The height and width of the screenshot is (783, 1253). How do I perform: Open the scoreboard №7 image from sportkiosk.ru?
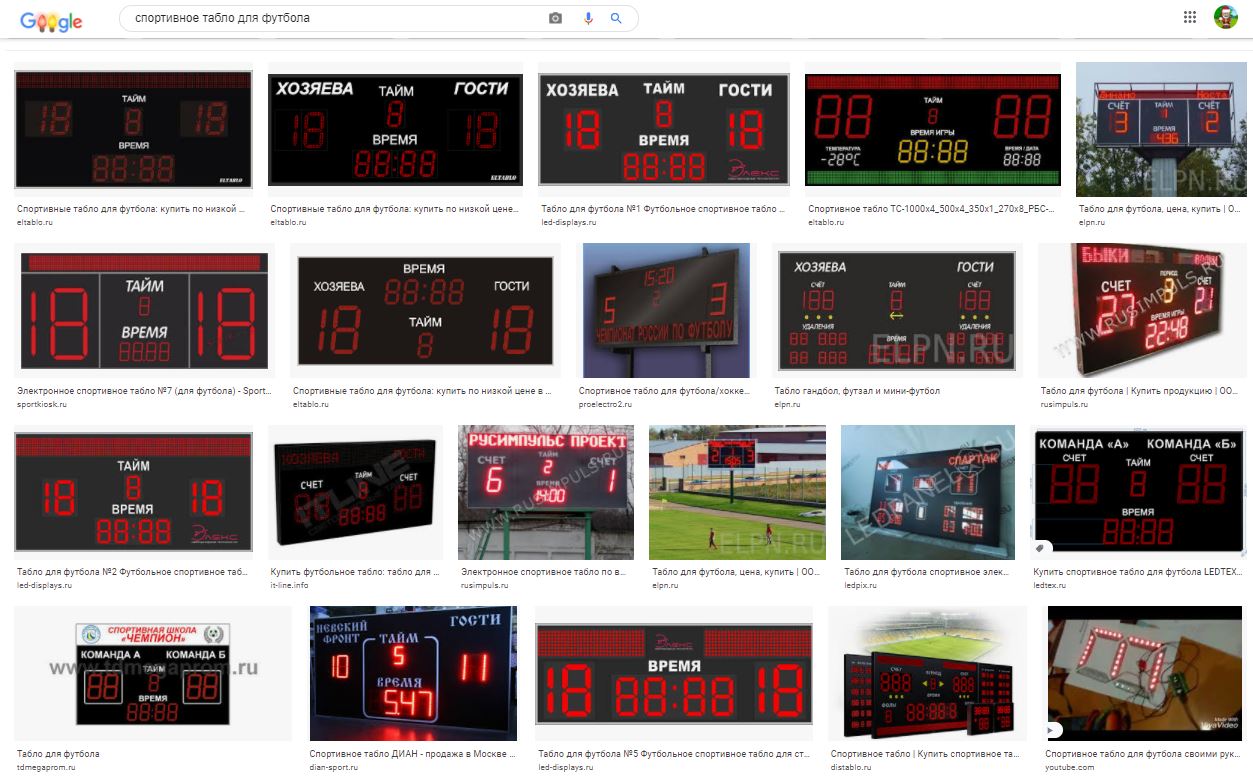pos(144,310)
